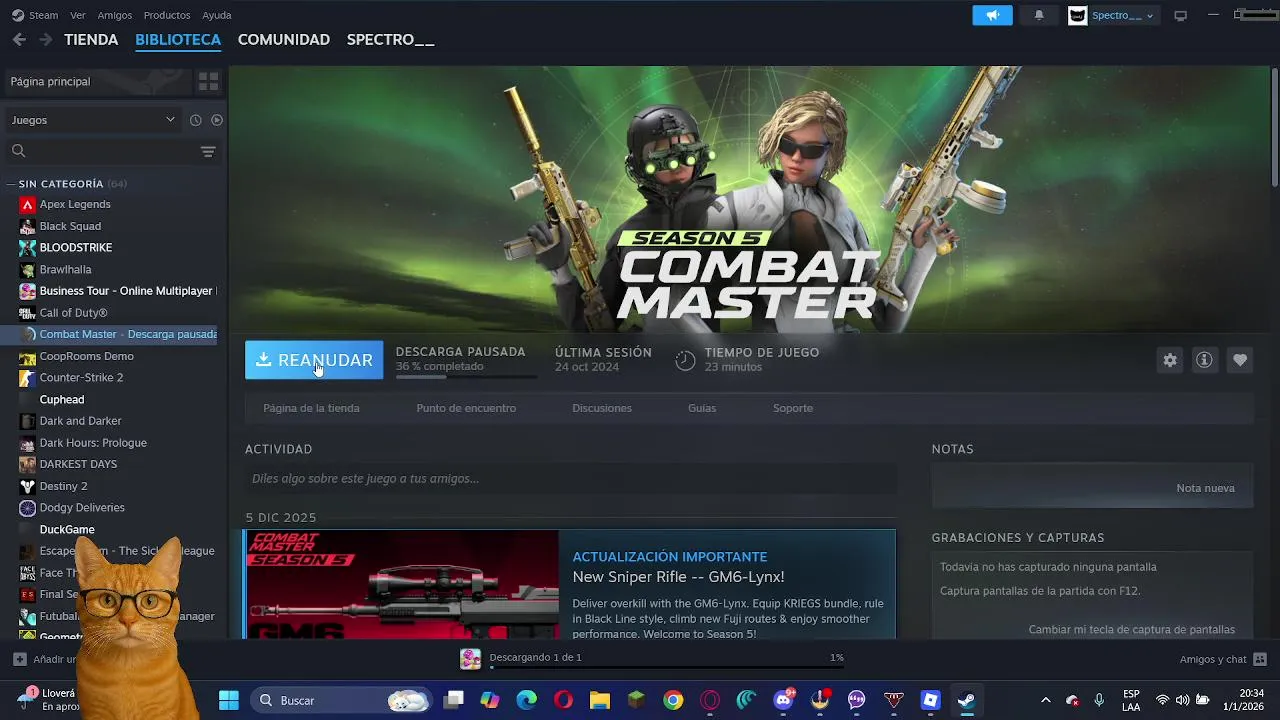Click the downloading game thumbnail icon
Screen dimensions: 1280x720
point(470,658)
